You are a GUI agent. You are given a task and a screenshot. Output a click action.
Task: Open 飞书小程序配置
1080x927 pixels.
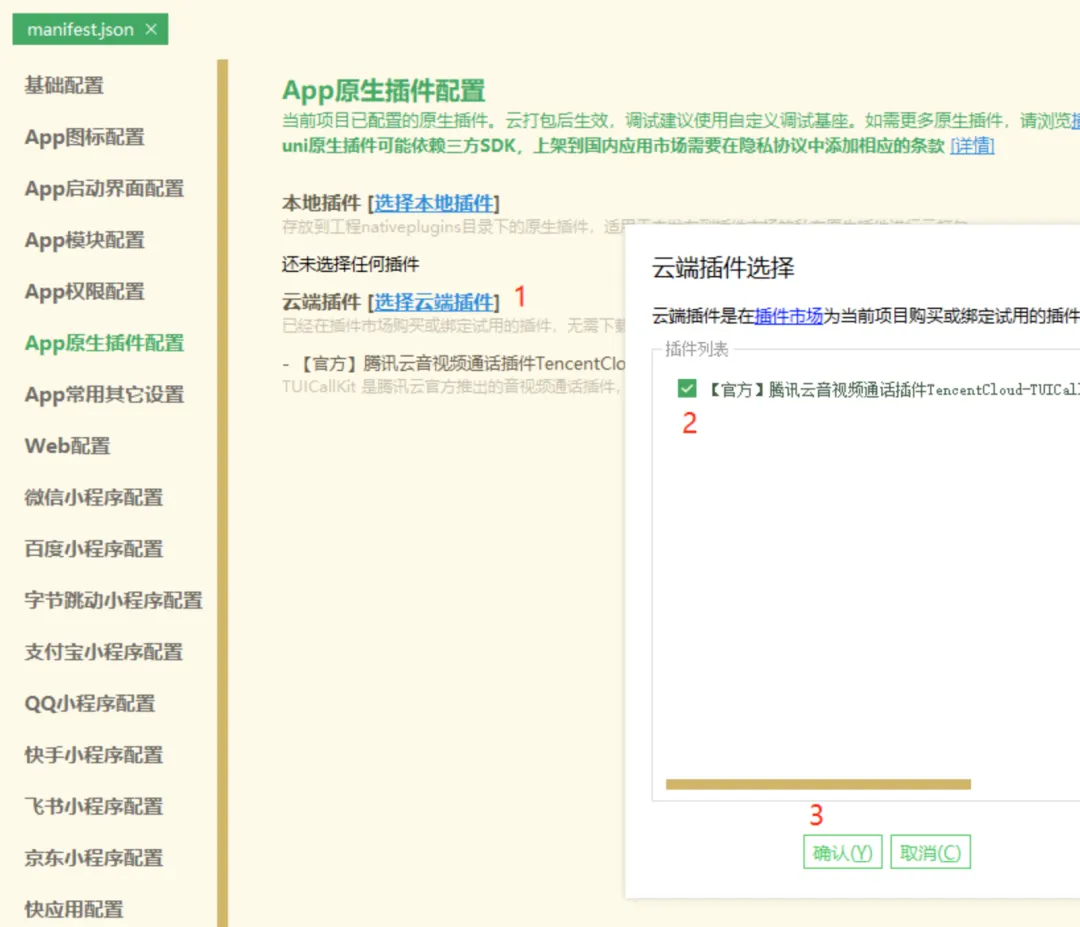pyautogui.click(x=94, y=806)
